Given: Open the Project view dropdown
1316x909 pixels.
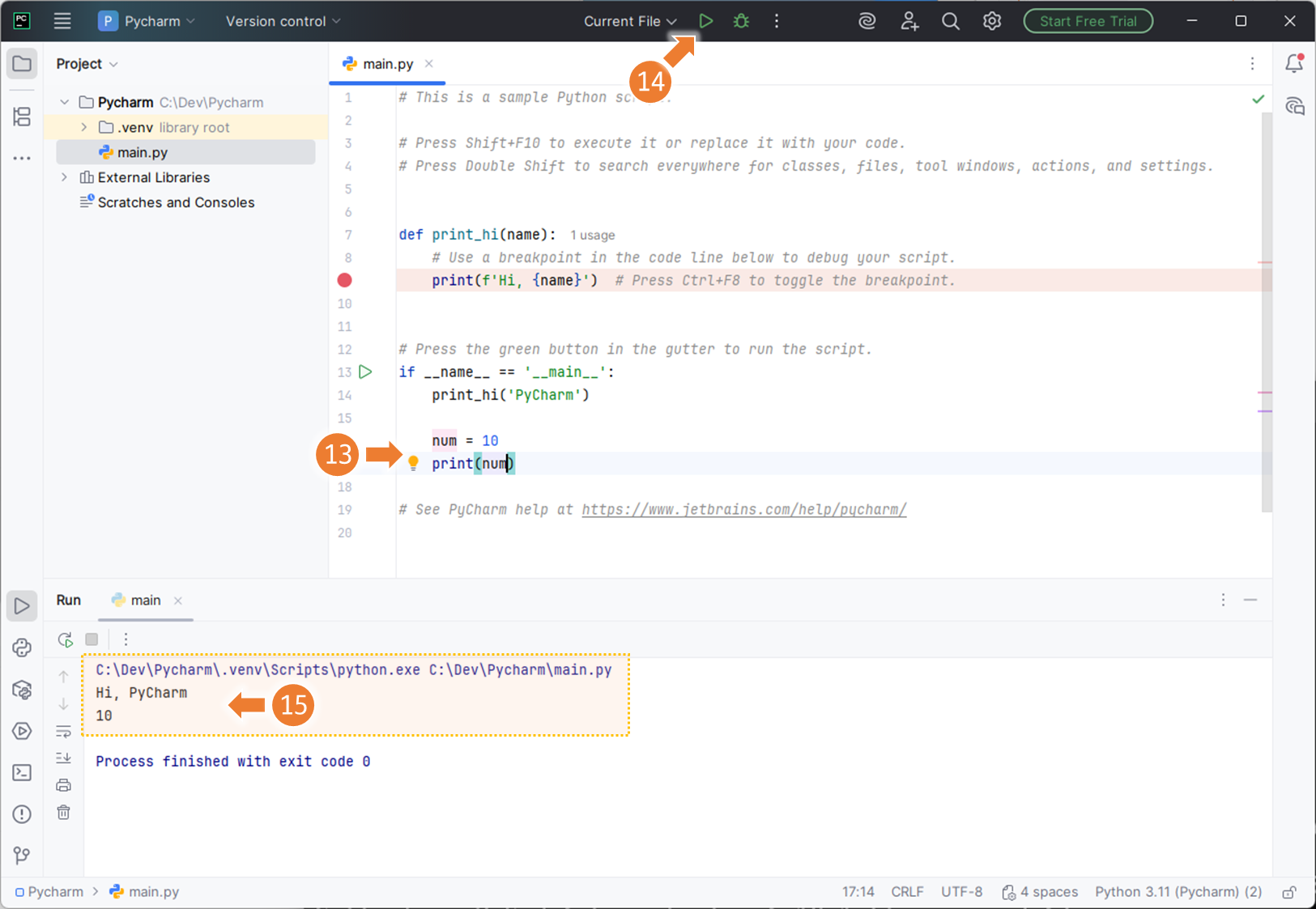Looking at the screenshot, I should [x=87, y=64].
